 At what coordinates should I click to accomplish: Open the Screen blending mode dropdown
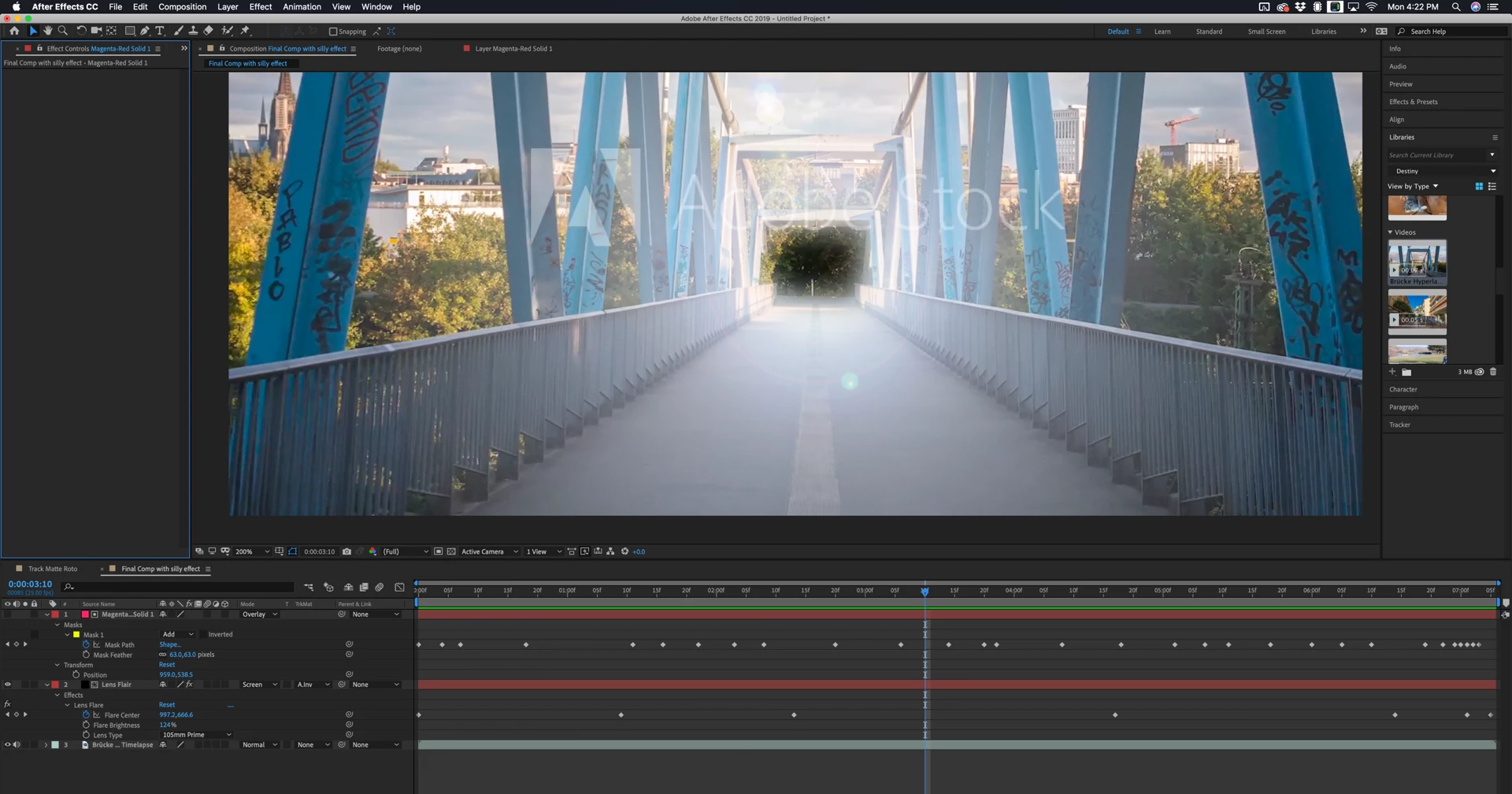(x=259, y=685)
